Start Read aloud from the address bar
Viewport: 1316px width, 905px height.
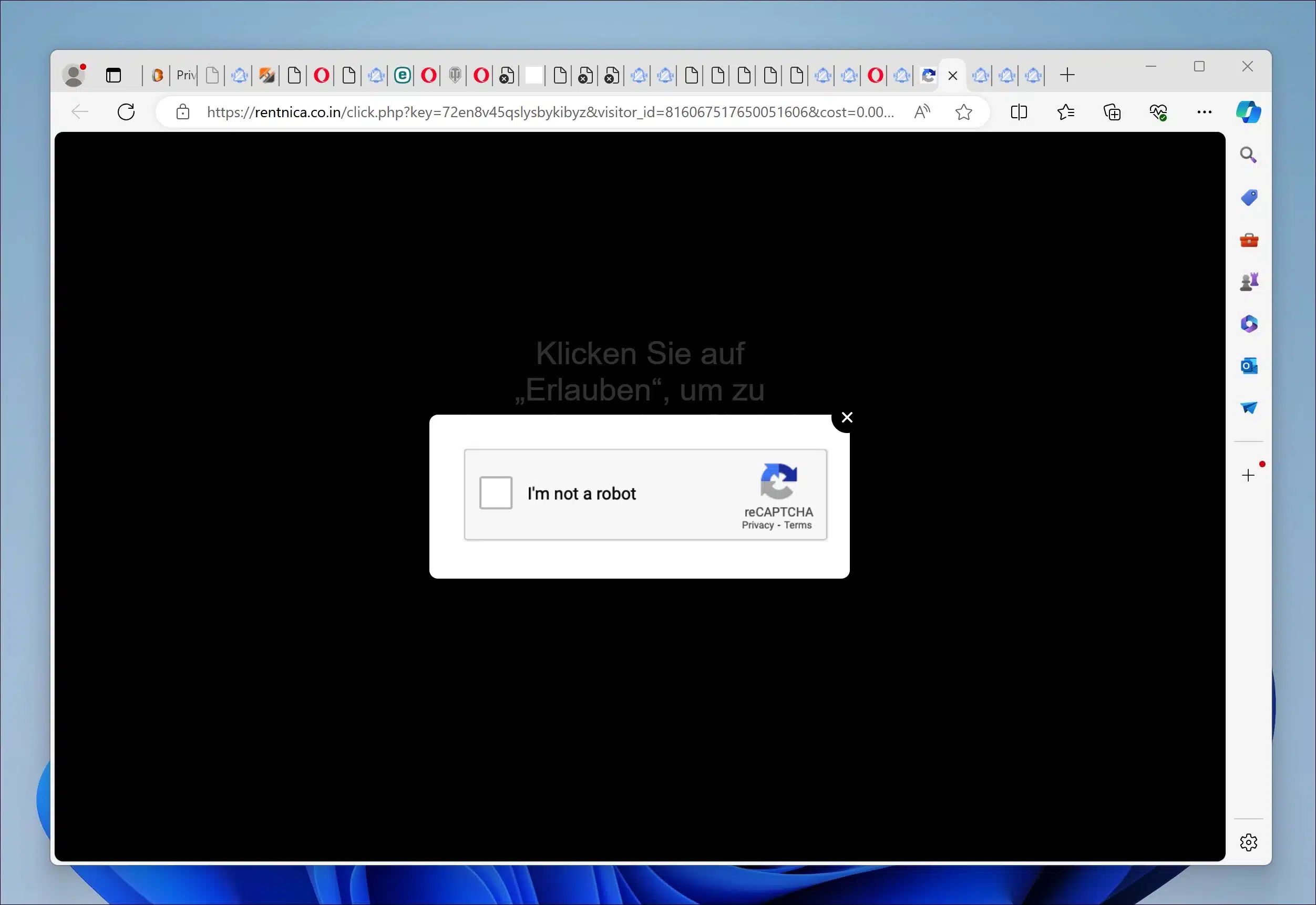point(922,112)
